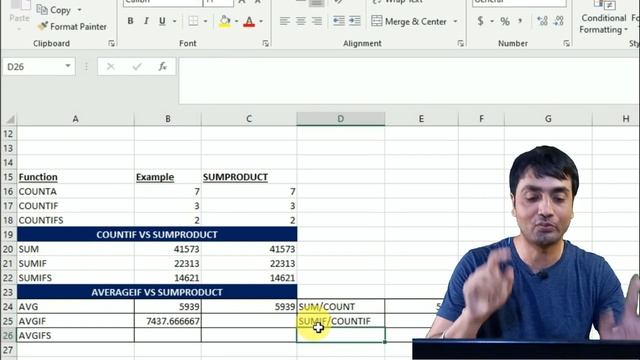Image resolution: width=640 pixels, height=360 pixels.
Task: Apply yellow fill color
Action: coord(224,21)
